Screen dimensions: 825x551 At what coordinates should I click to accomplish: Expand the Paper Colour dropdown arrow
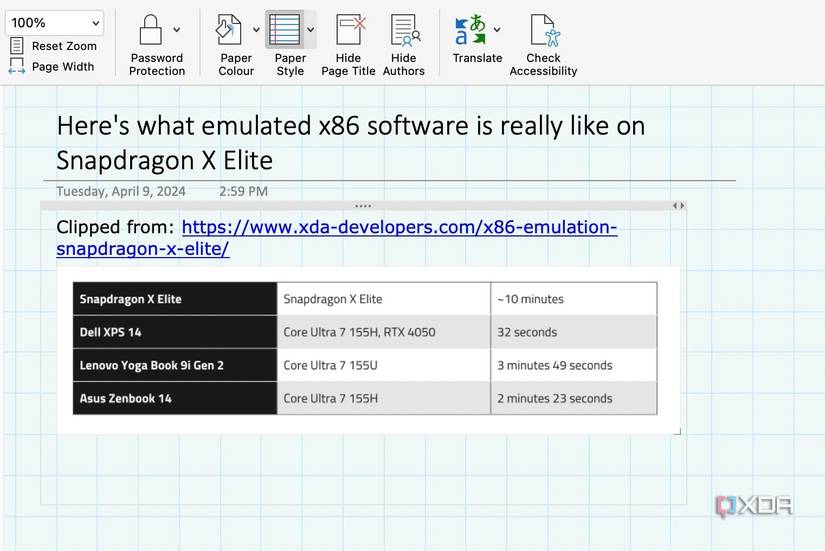[256, 29]
